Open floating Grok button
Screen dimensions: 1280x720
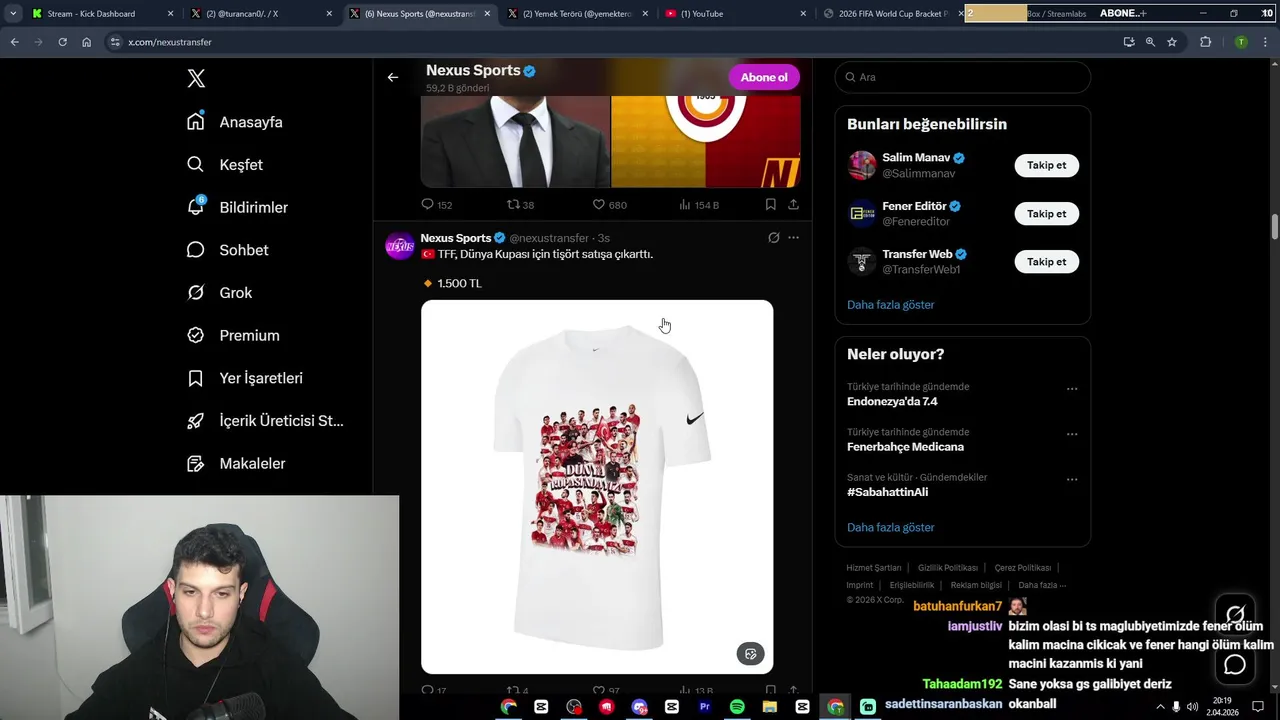[1235, 615]
